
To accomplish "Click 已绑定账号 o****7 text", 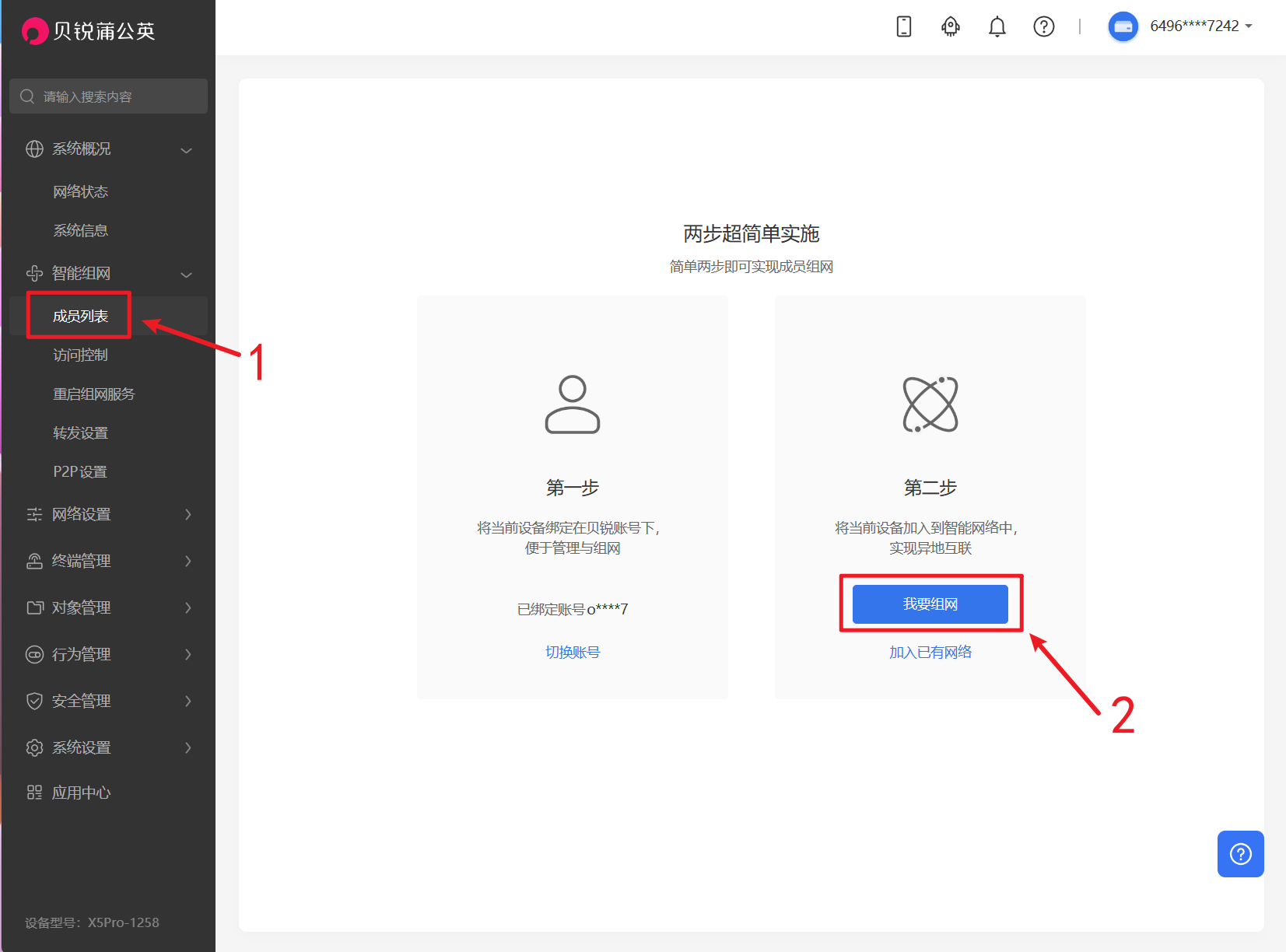I will point(573,609).
